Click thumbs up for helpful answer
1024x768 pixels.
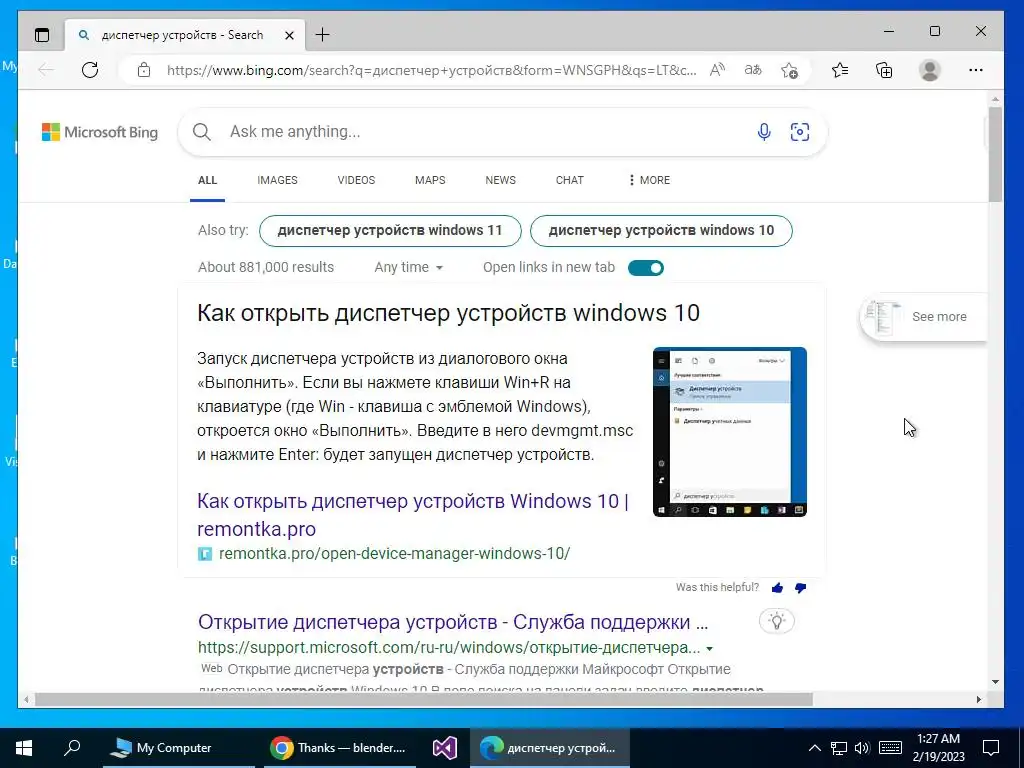tap(777, 588)
